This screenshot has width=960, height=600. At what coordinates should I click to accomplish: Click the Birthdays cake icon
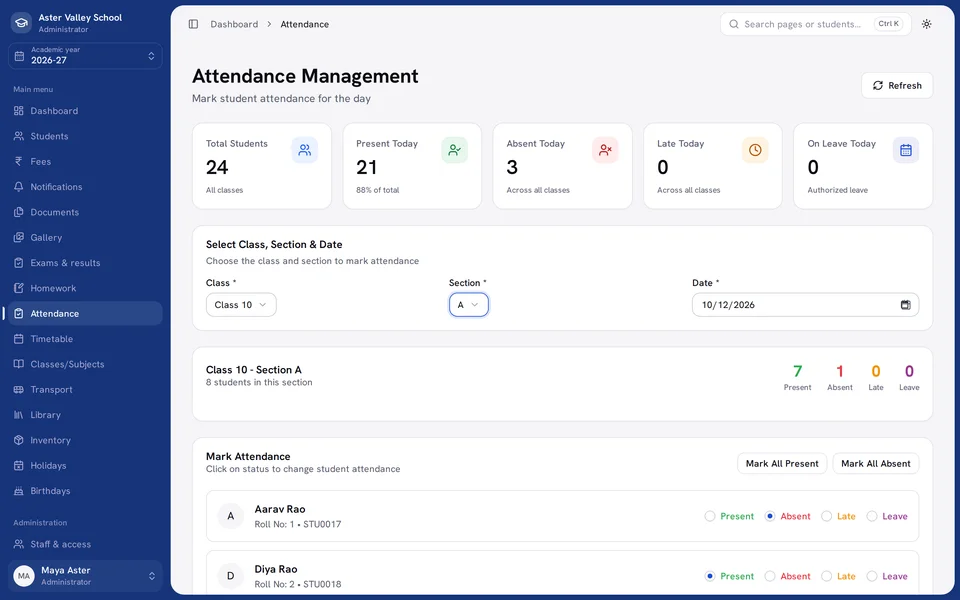pos(19,491)
